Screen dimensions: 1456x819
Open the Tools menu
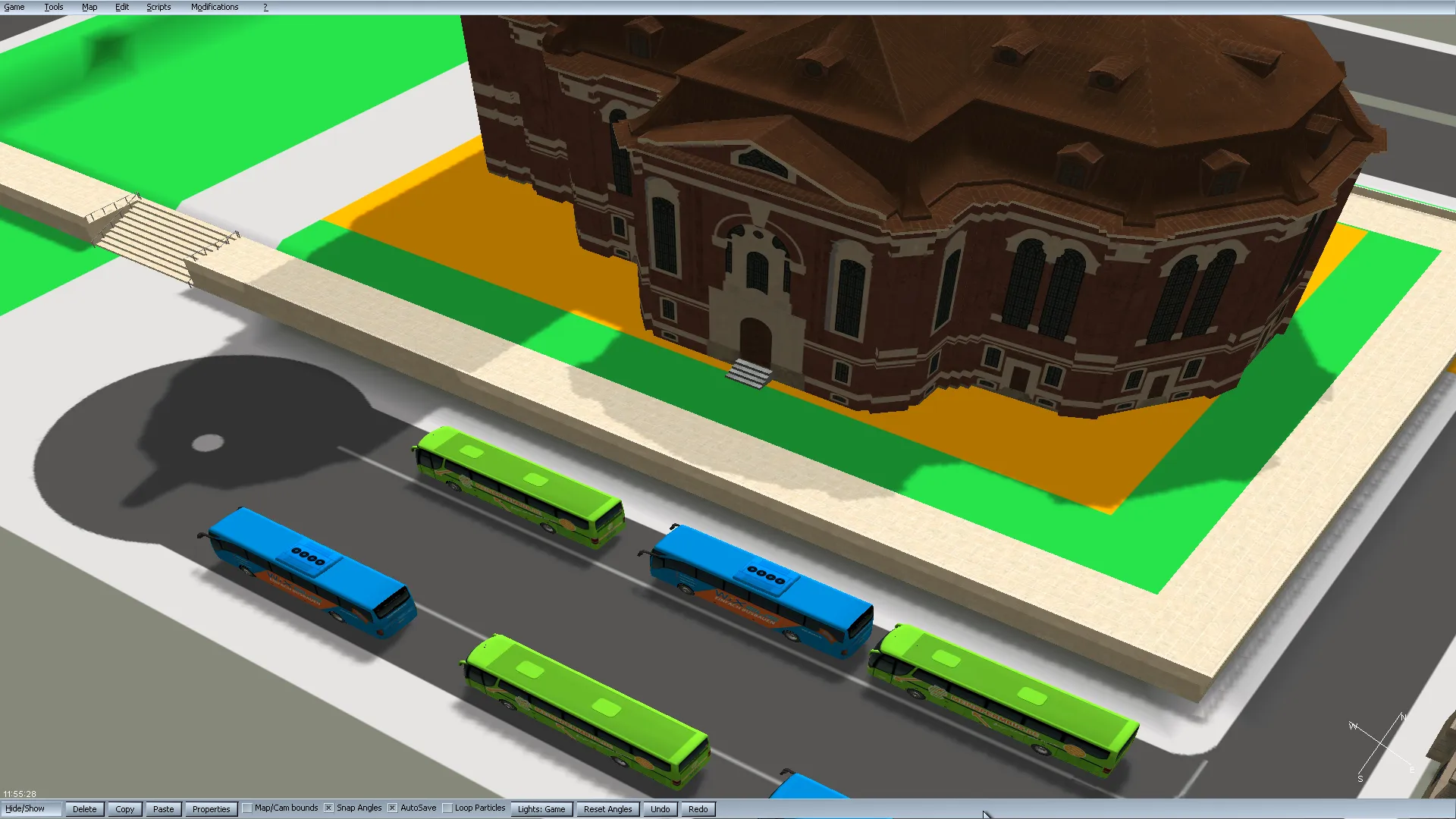[53, 7]
